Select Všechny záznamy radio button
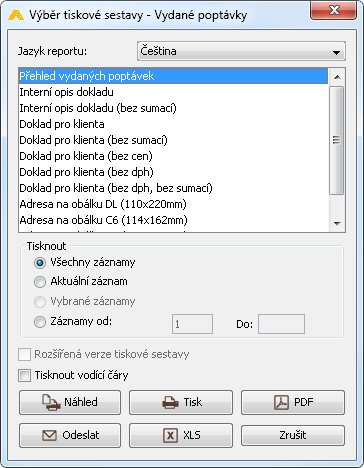The image size is (364, 468). click(40, 263)
